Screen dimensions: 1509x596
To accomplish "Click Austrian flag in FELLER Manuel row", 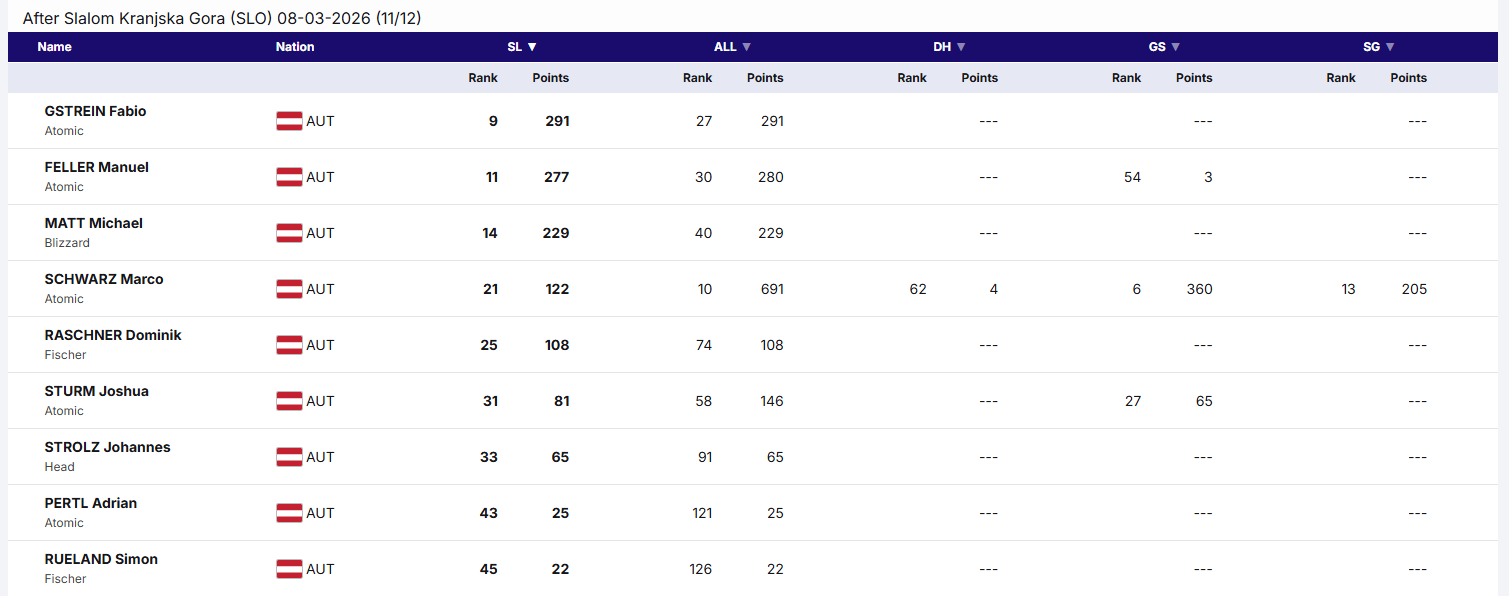I will (x=289, y=177).
